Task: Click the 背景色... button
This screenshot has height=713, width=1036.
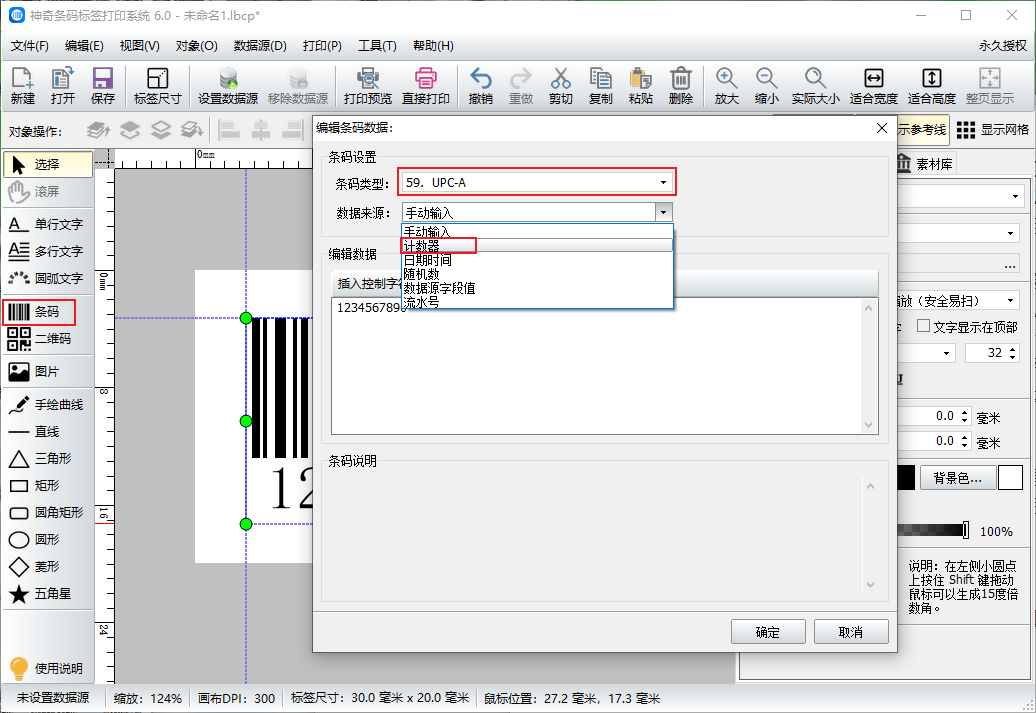Action: 957,478
